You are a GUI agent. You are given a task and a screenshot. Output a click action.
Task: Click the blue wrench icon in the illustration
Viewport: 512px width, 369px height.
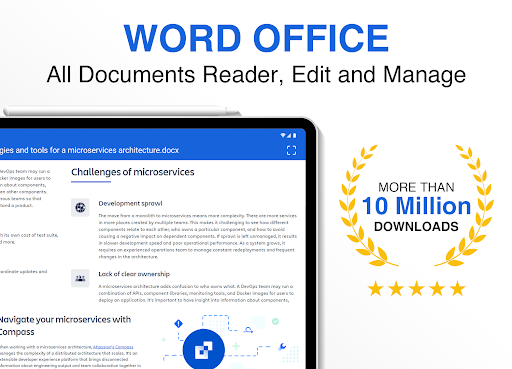coord(282,347)
